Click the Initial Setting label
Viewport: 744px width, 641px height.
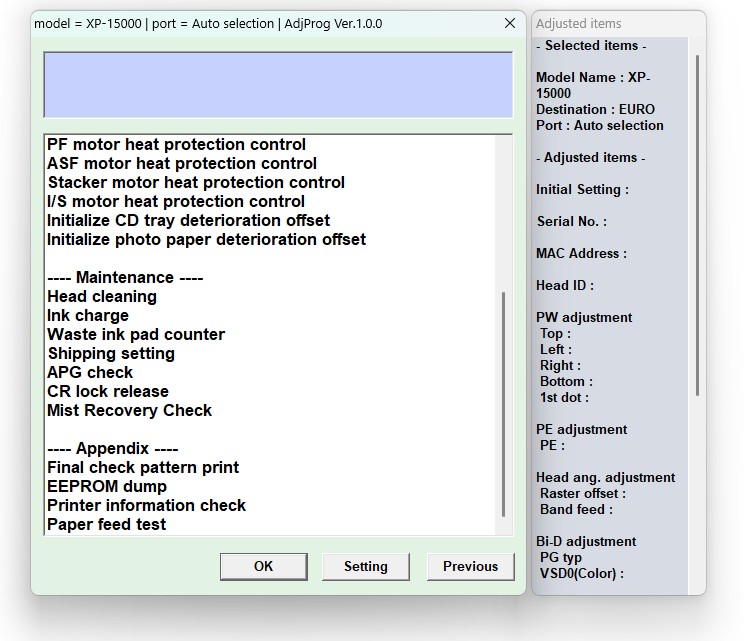coord(582,189)
